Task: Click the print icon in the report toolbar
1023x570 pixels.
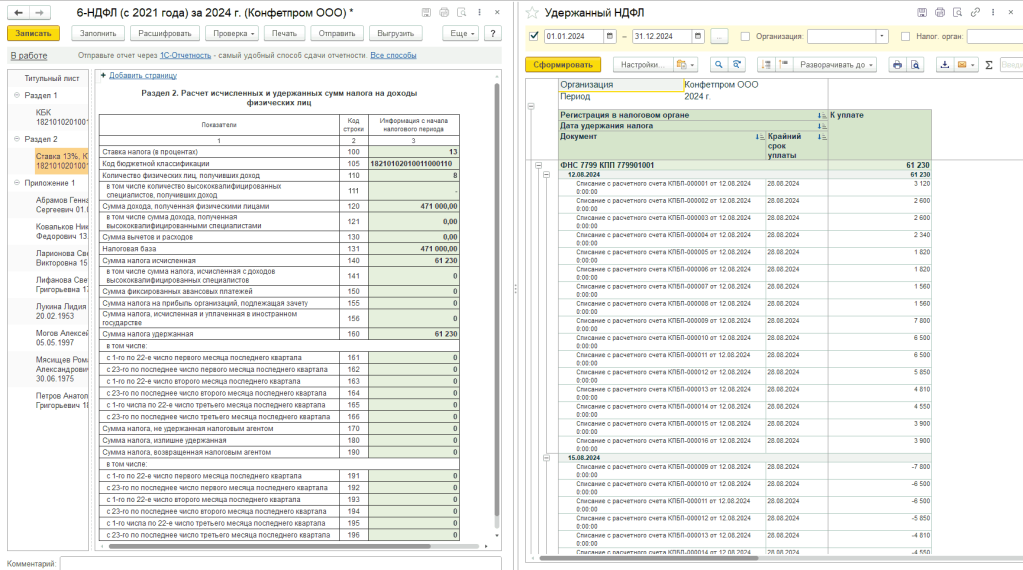Action: pyautogui.click(x=897, y=65)
